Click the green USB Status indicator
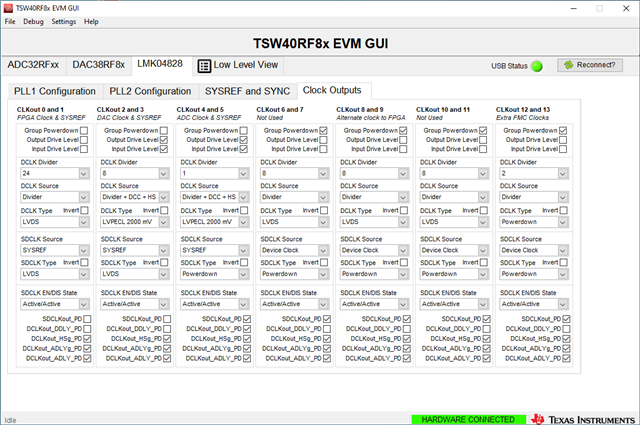Screen dimensions: 640x425 [537, 66]
